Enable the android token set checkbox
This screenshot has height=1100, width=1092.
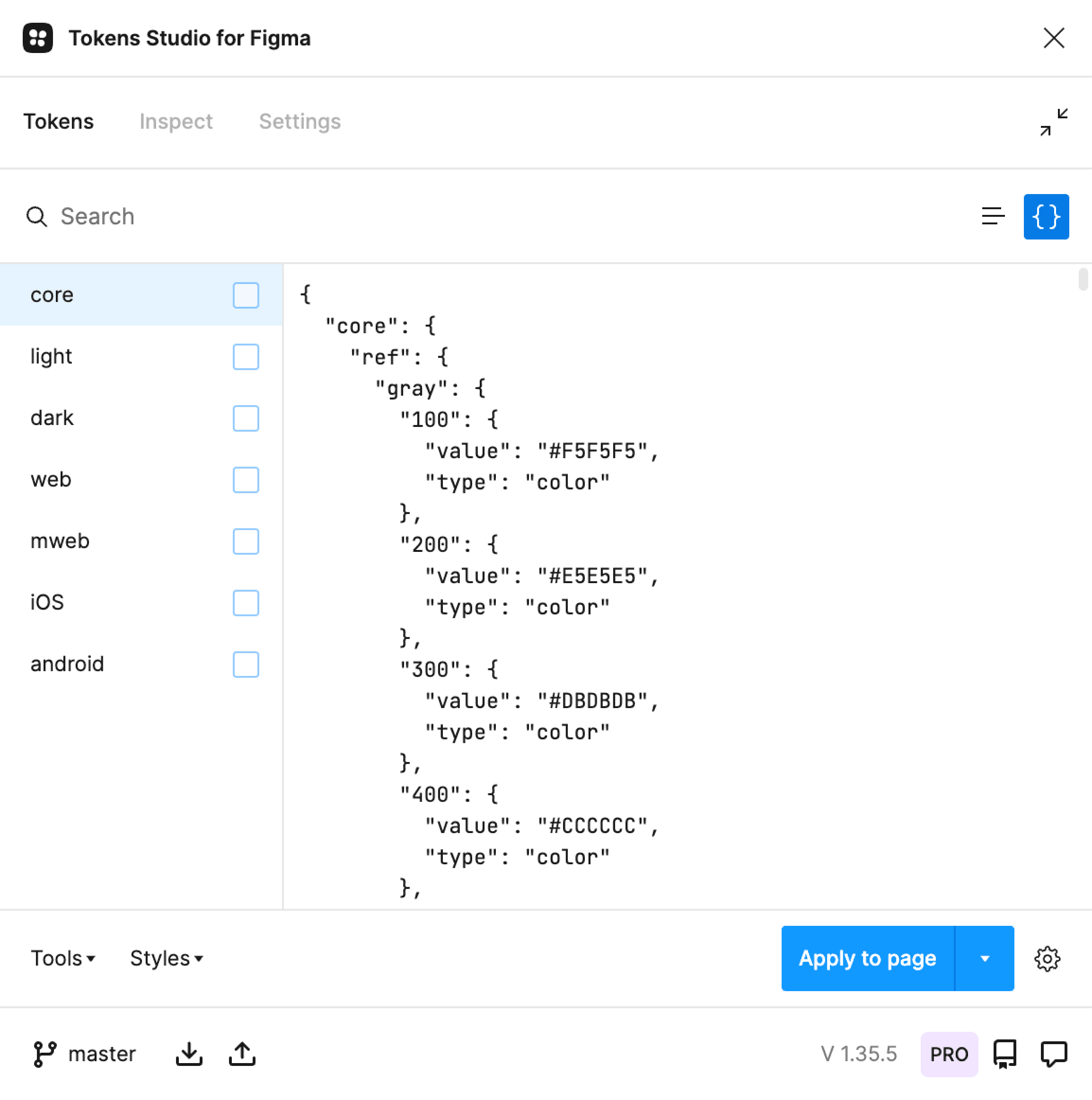246,664
